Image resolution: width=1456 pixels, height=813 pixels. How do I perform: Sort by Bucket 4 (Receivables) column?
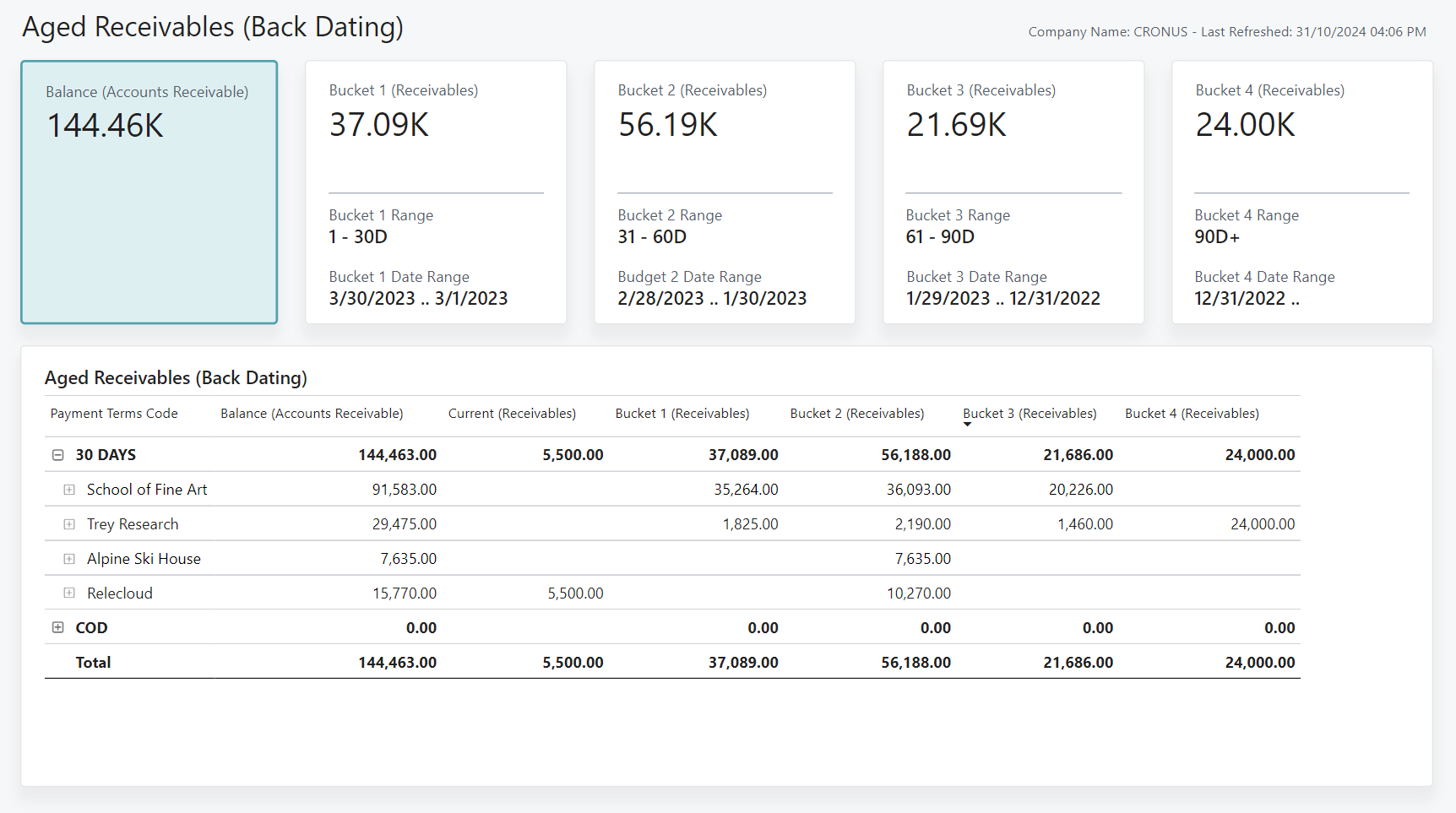point(1192,413)
